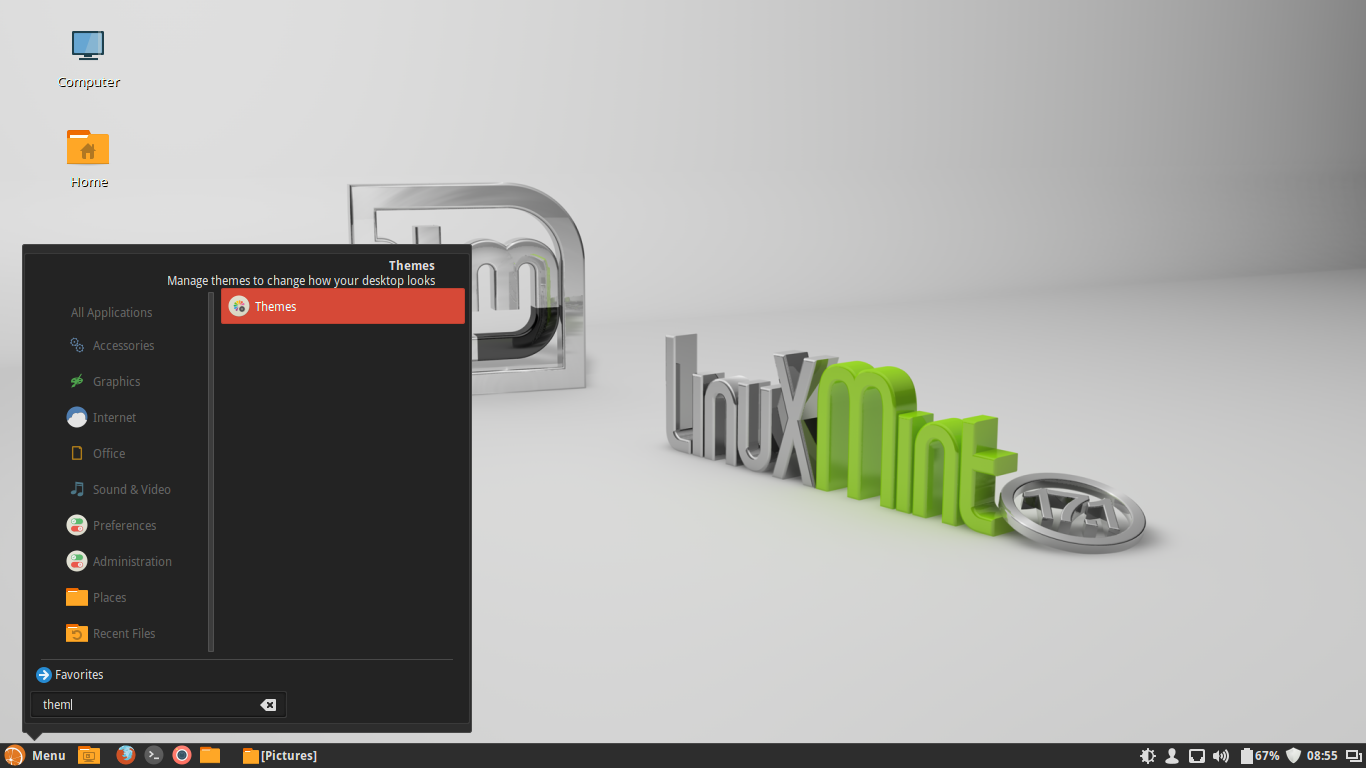The height and width of the screenshot is (768, 1366).
Task: Clear the search field text
Action: click(268, 705)
